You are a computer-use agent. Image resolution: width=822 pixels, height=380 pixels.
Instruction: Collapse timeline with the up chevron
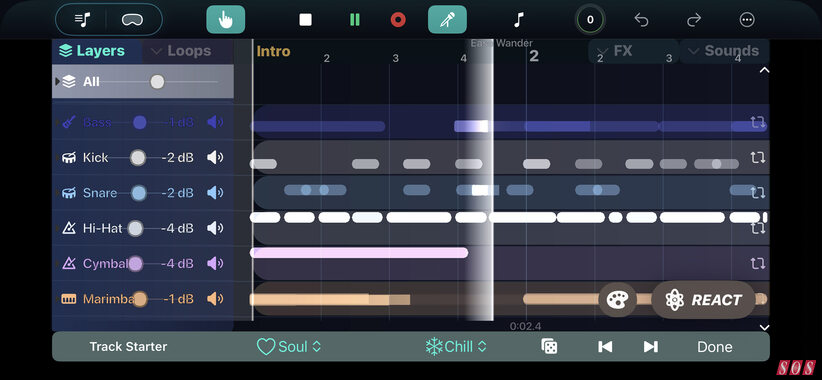(764, 70)
